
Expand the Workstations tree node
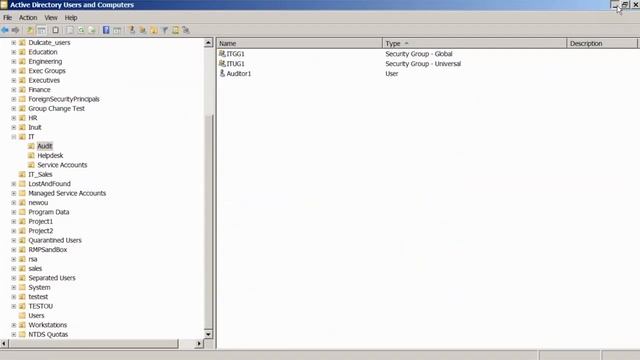[14, 325]
